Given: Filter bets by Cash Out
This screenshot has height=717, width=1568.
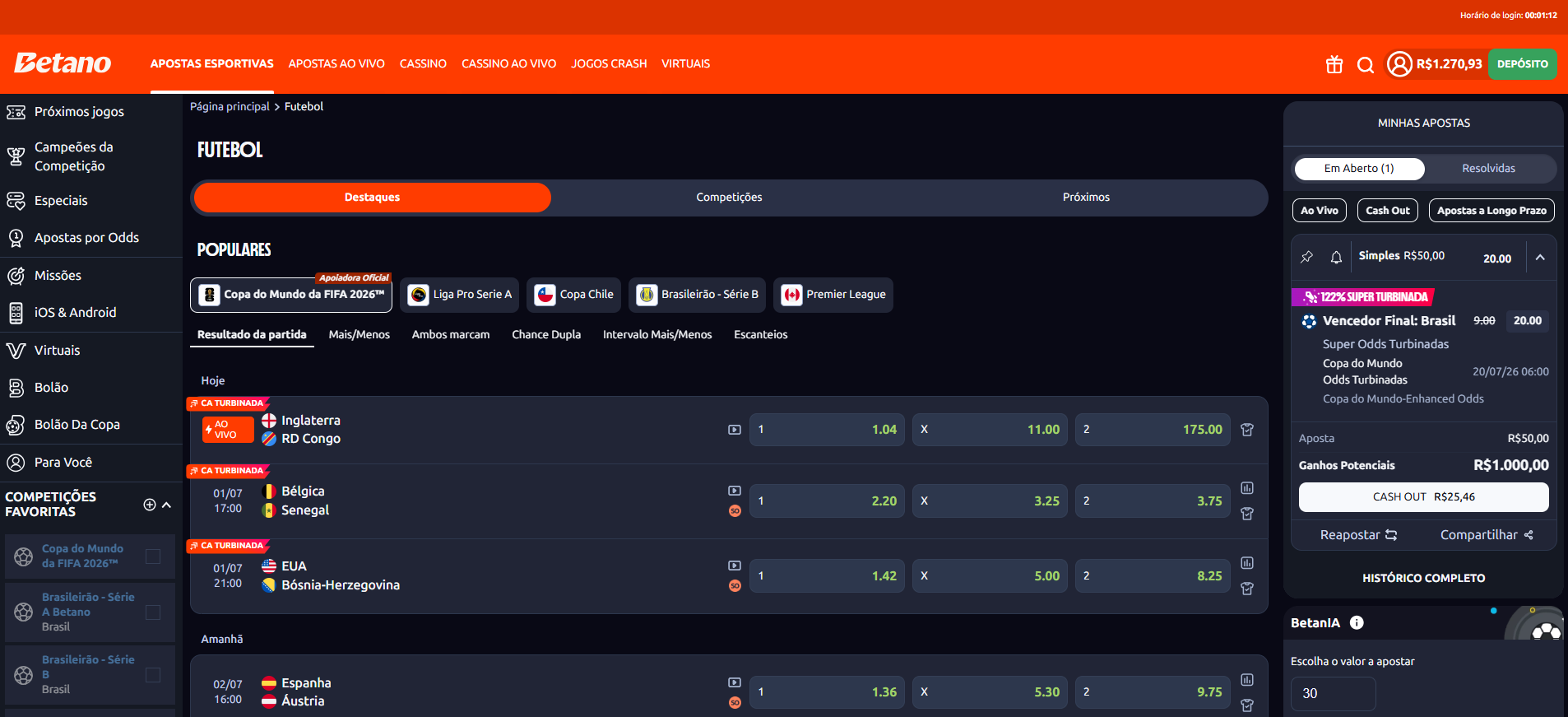Looking at the screenshot, I should (1388, 211).
